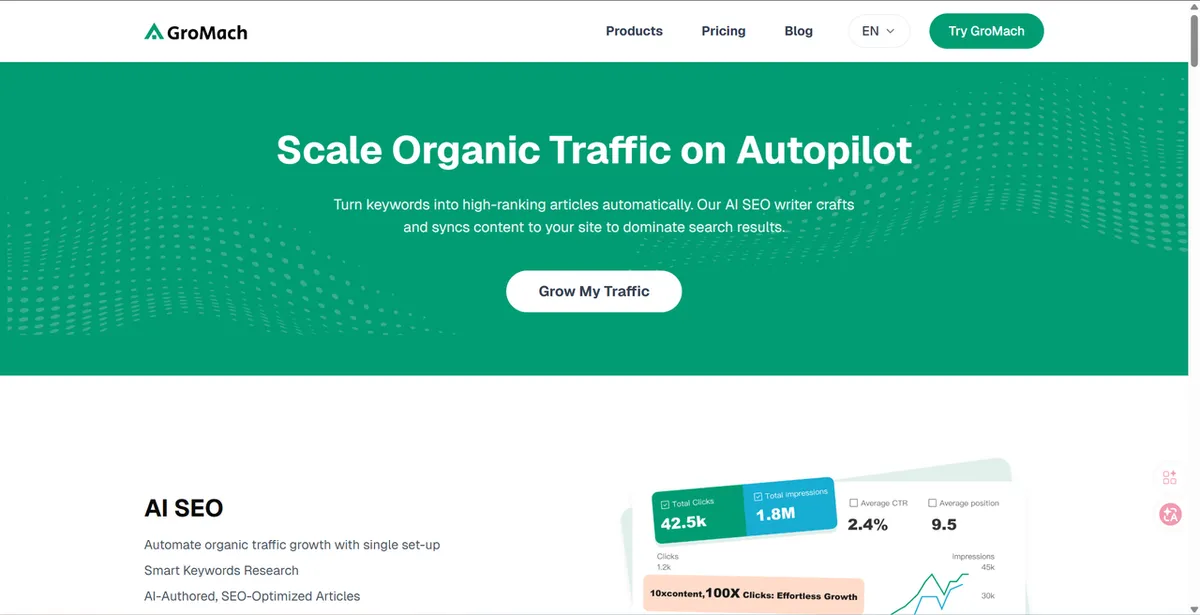The image size is (1200, 615).
Task: Open the pink translate floating icon
Action: [1170, 514]
